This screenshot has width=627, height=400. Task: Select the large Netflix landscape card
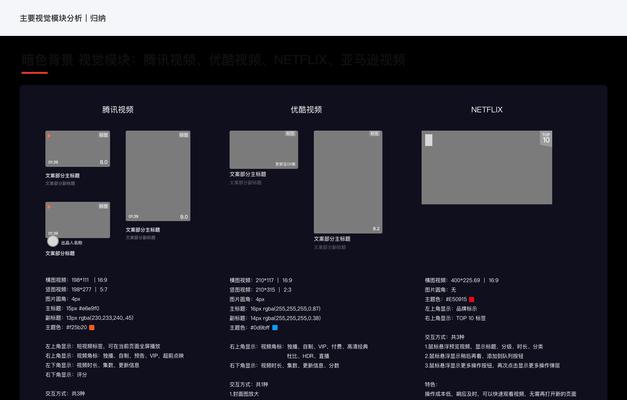tap(487, 167)
